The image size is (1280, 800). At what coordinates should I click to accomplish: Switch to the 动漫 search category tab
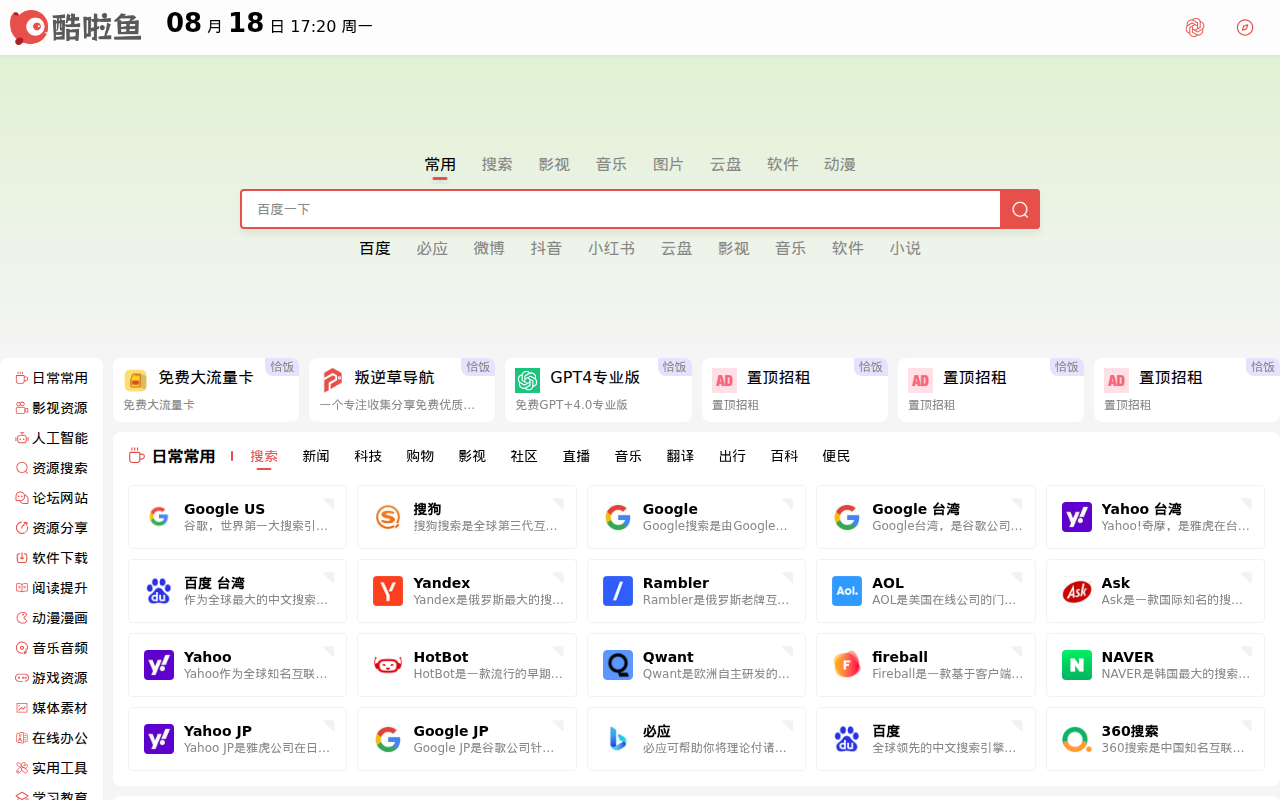[840, 164]
